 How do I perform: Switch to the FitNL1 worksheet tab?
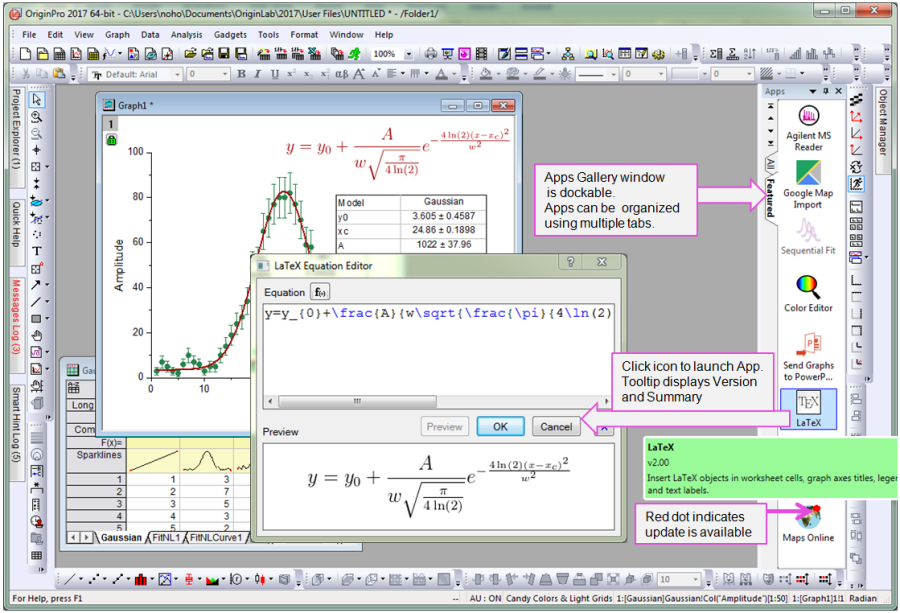point(165,538)
